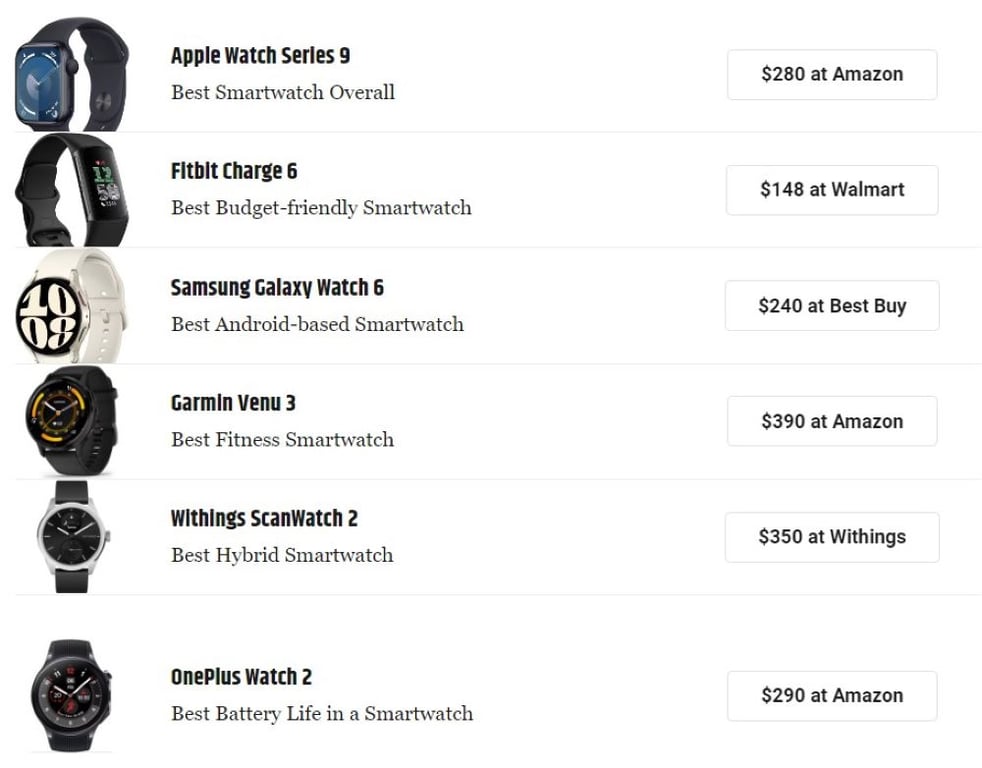Click the OnePlus Watch 2 title

tap(241, 677)
